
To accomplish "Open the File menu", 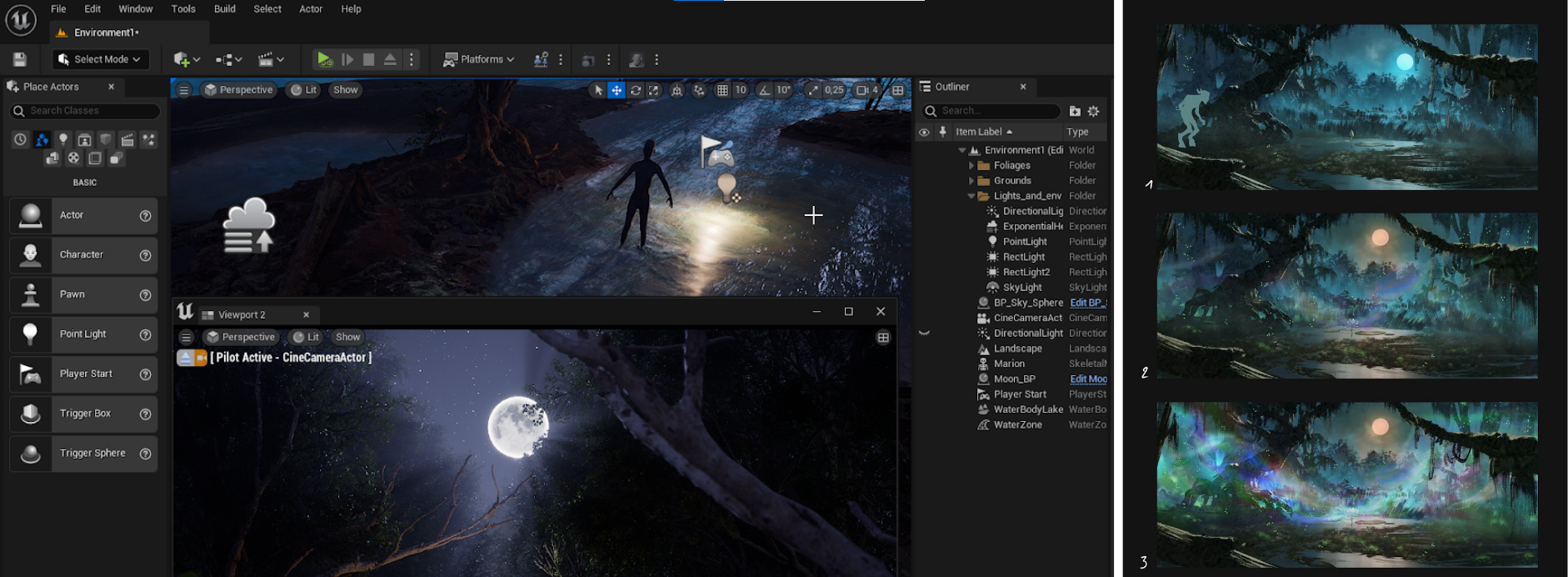I will 58,9.
